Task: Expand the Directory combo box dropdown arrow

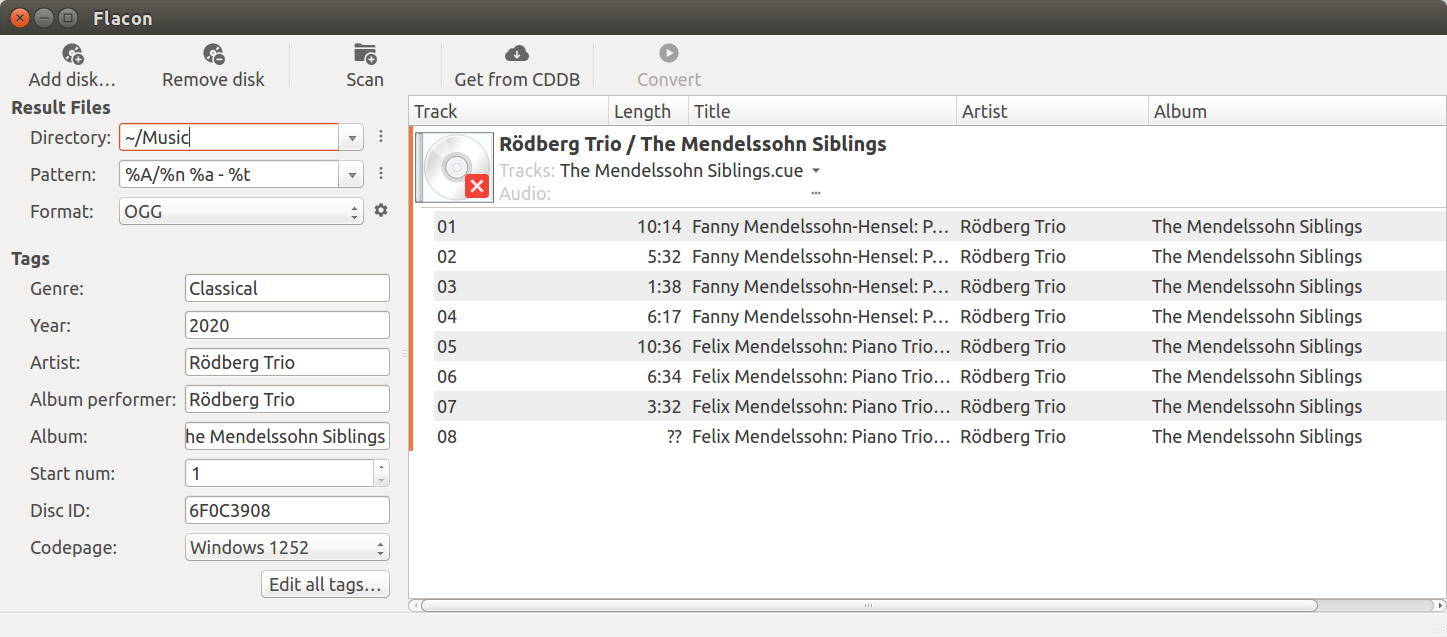Action: click(x=352, y=137)
